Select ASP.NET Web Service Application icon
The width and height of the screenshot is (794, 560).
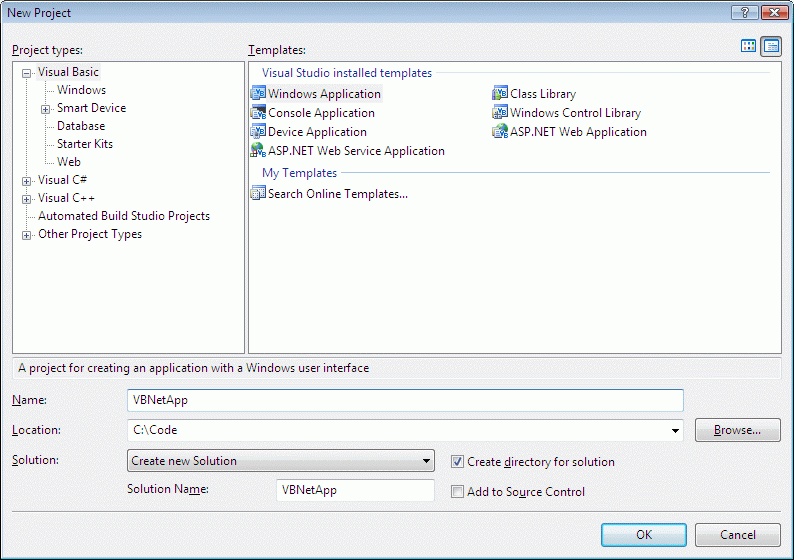(258, 150)
